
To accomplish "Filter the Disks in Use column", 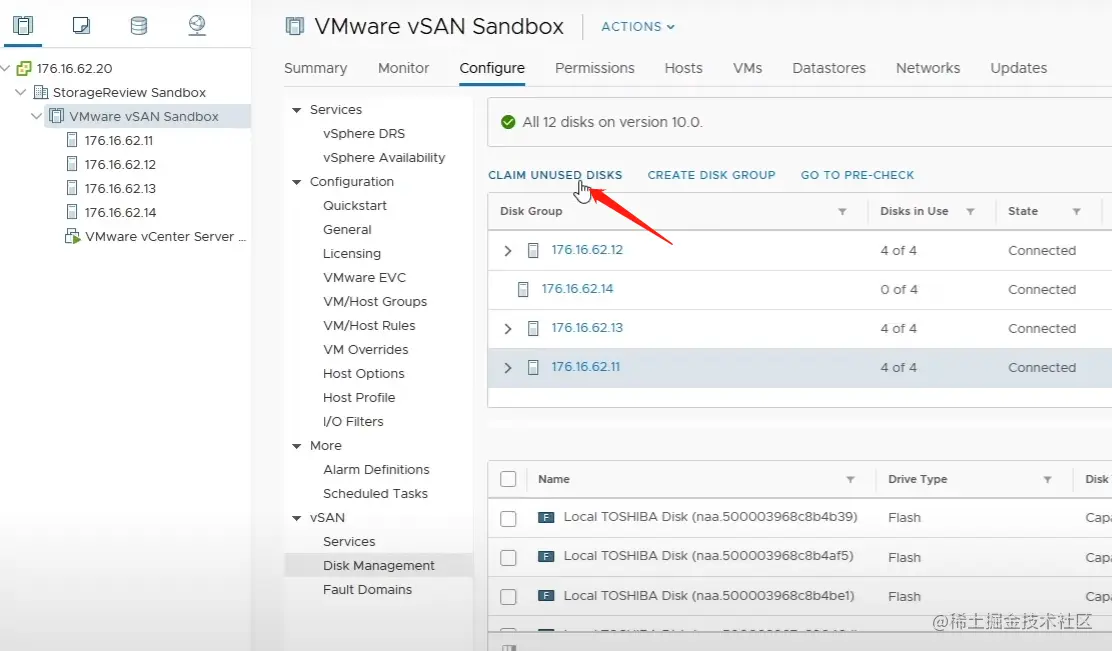I will 970,211.
